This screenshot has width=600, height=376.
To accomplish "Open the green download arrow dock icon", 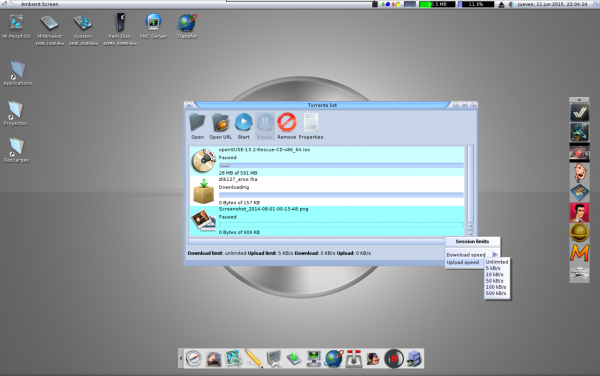I will click(293, 359).
